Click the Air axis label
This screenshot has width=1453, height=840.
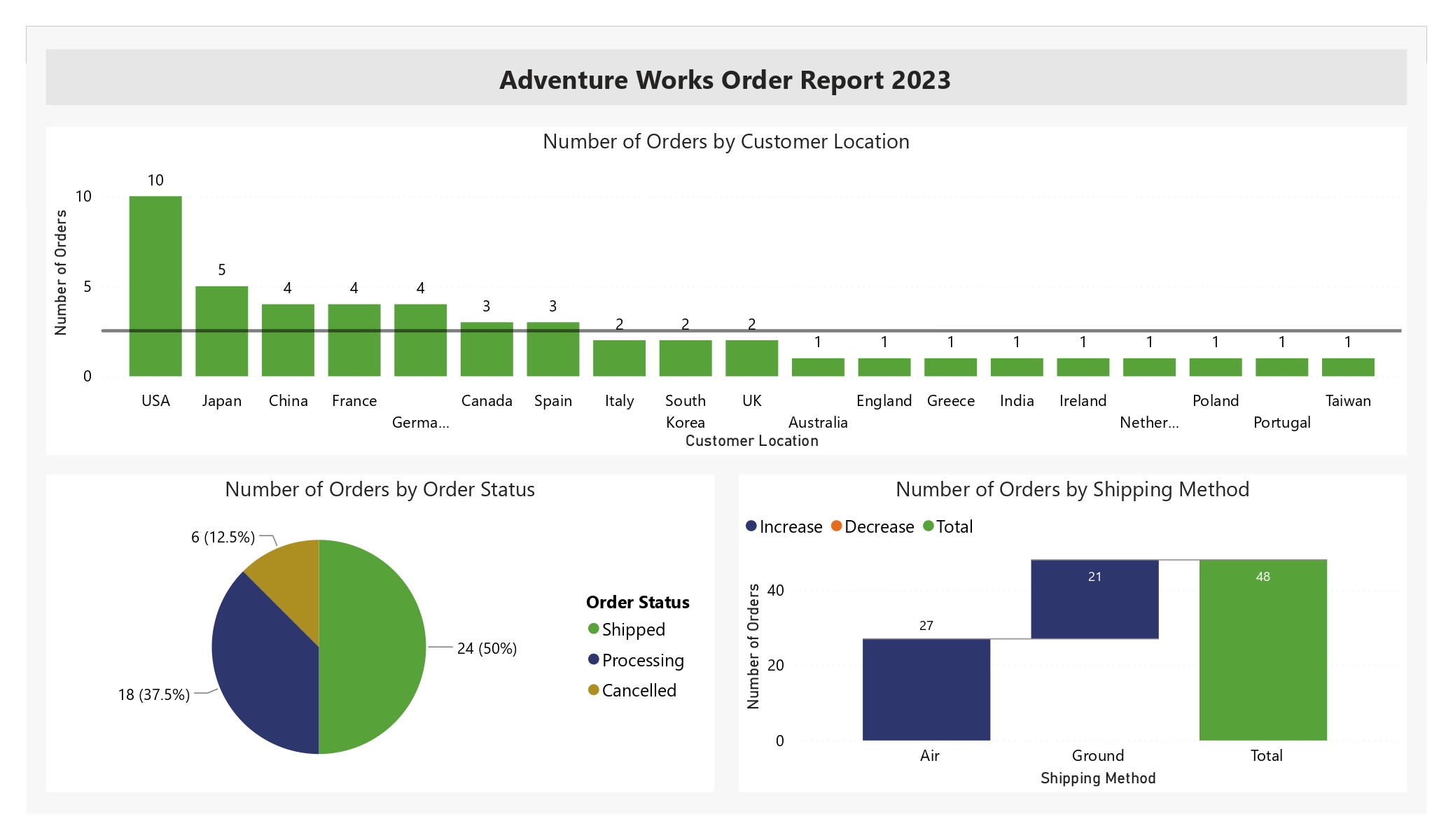click(x=930, y=755)
